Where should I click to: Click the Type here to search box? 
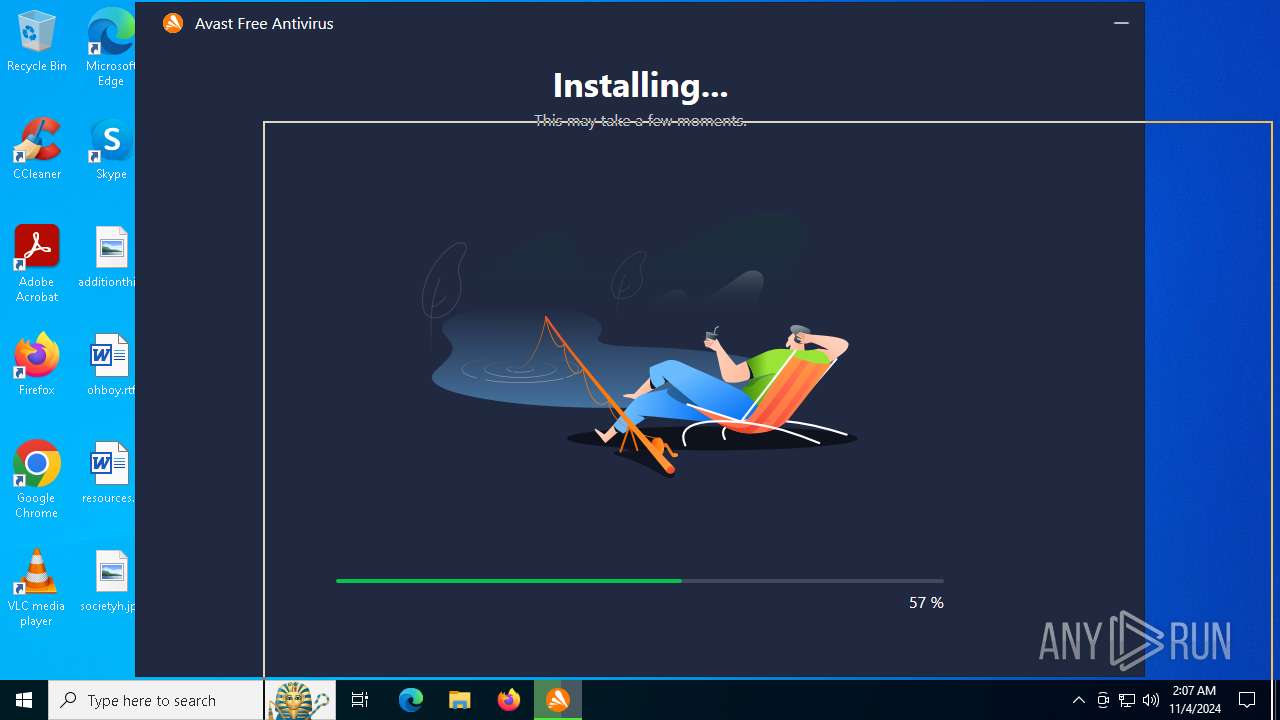(156, 700)
